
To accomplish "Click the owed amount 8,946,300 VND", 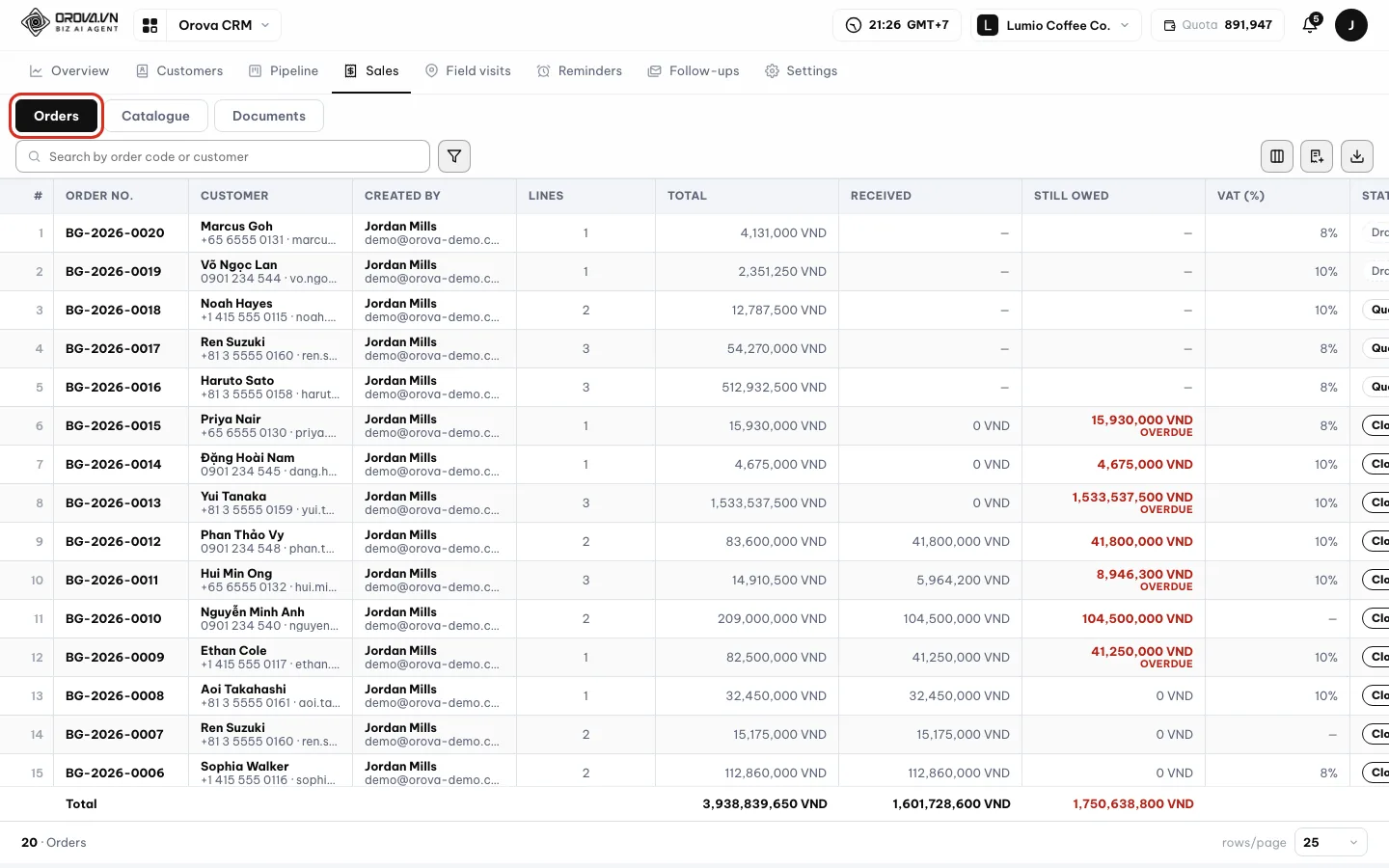I will click(1144, 575).
